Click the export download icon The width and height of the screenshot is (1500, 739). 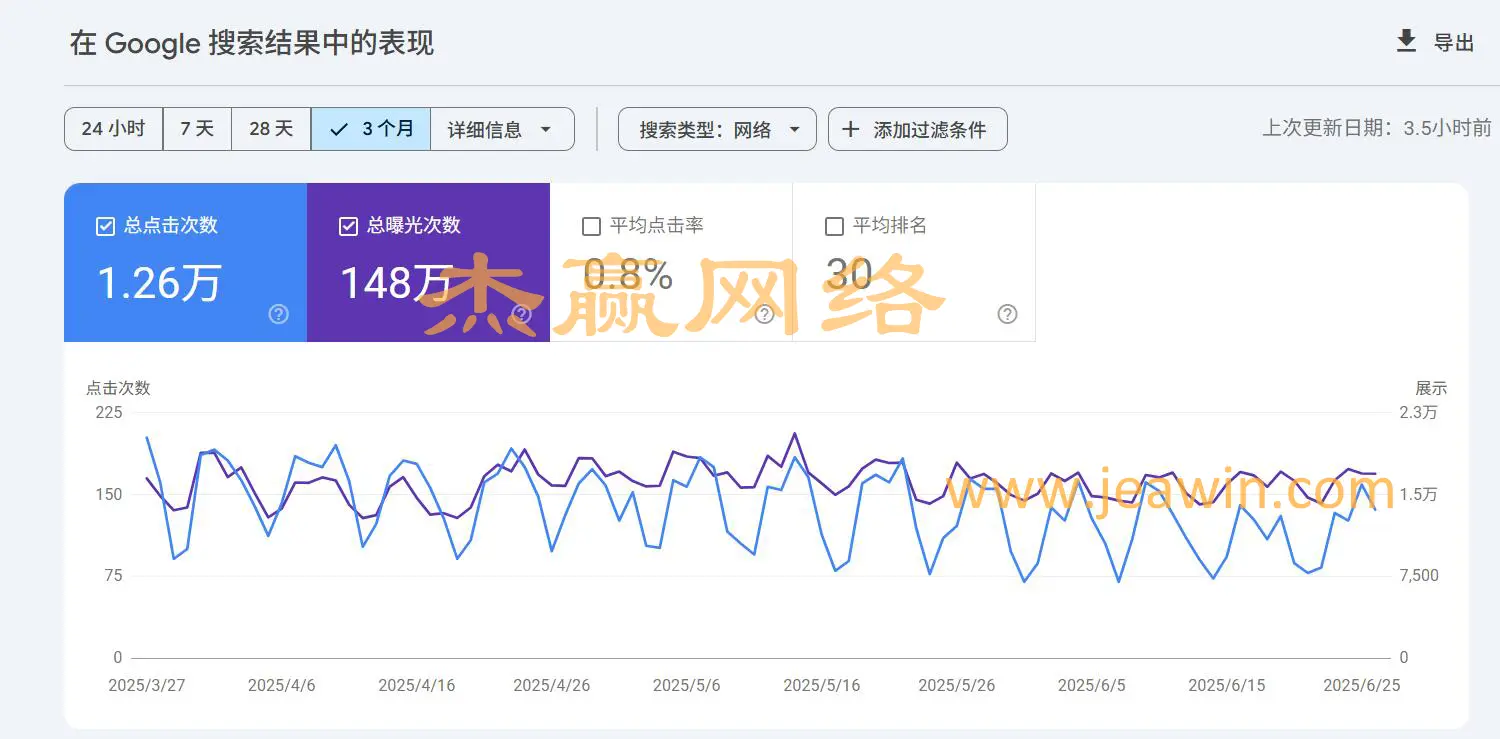pyautogui.click(x=1406, y=41)
